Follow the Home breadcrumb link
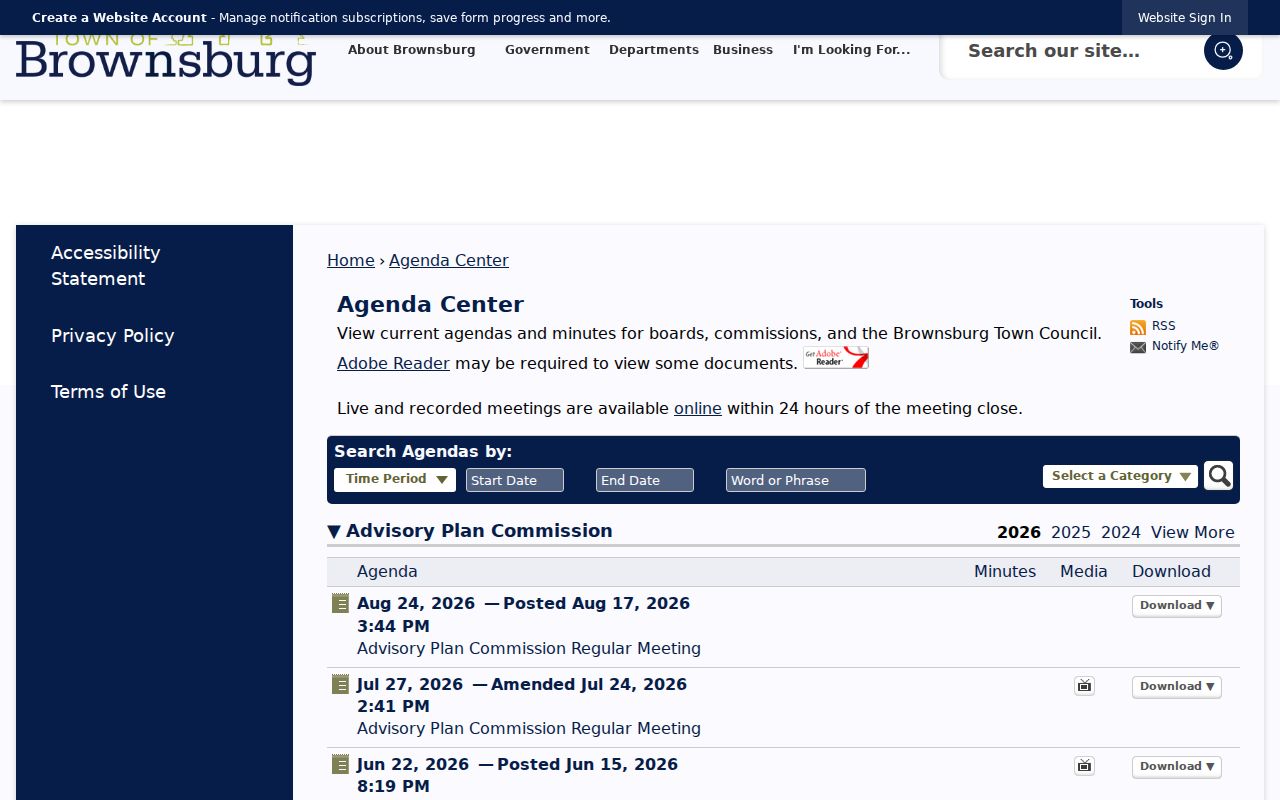This screenshot has height=800, width=1280. click(351, 260)
